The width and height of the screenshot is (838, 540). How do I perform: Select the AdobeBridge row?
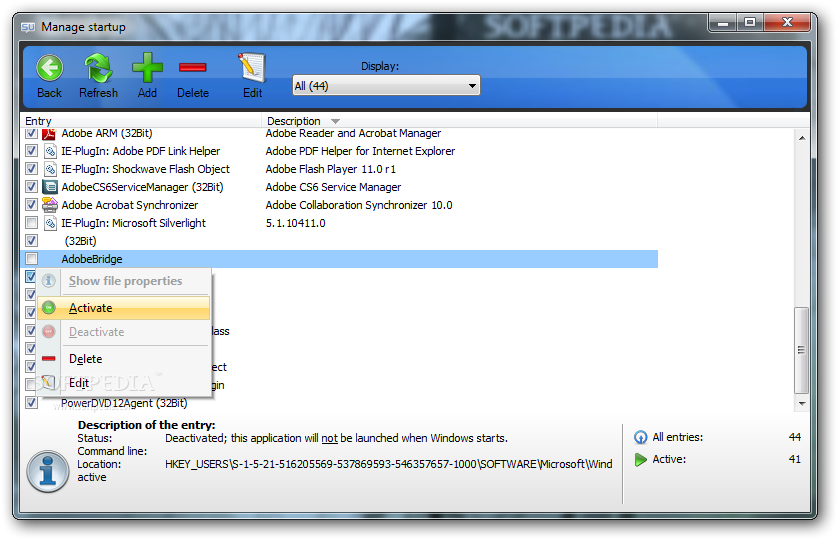tap(339, 259)
